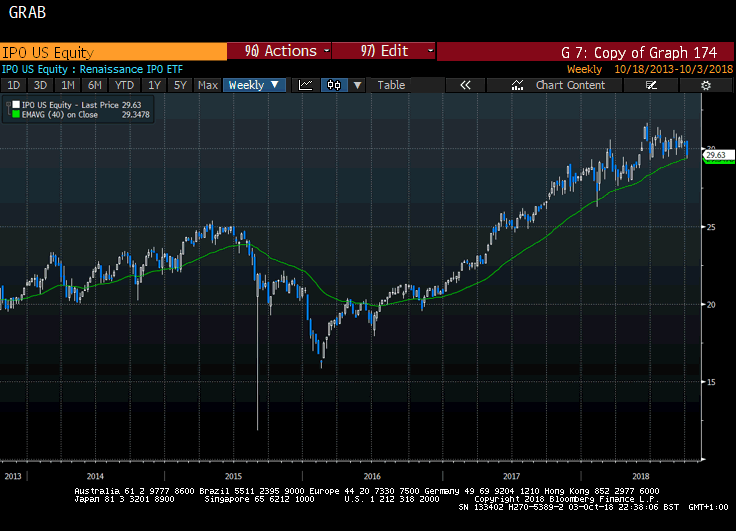This screenshot has width=736, height=531.
Task: Click the orange Weekly period label
Action: click(x=584, y=69)
